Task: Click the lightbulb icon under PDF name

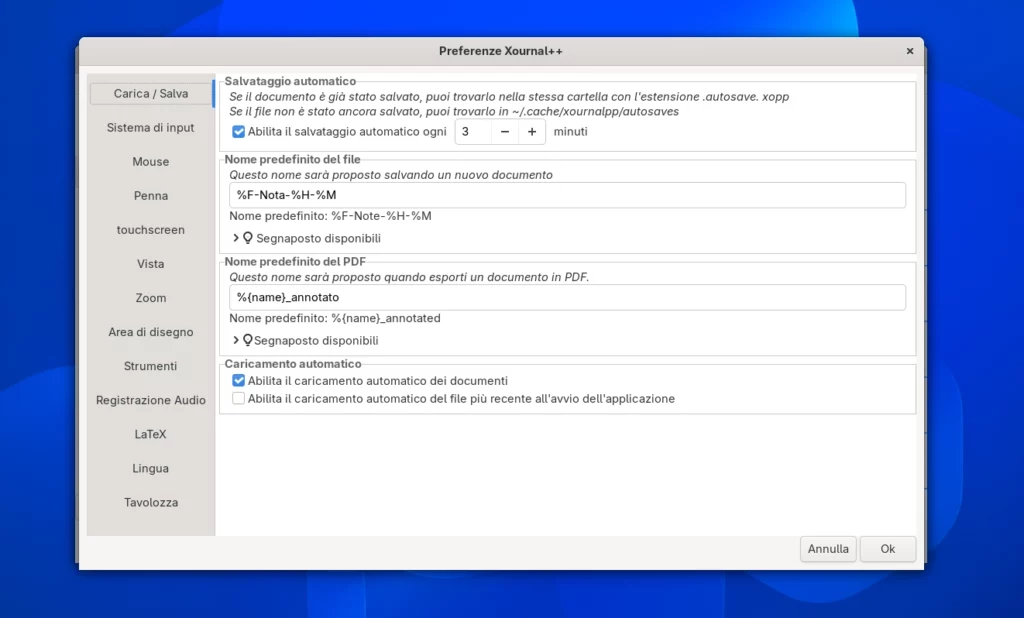Action: pos(248,340)
